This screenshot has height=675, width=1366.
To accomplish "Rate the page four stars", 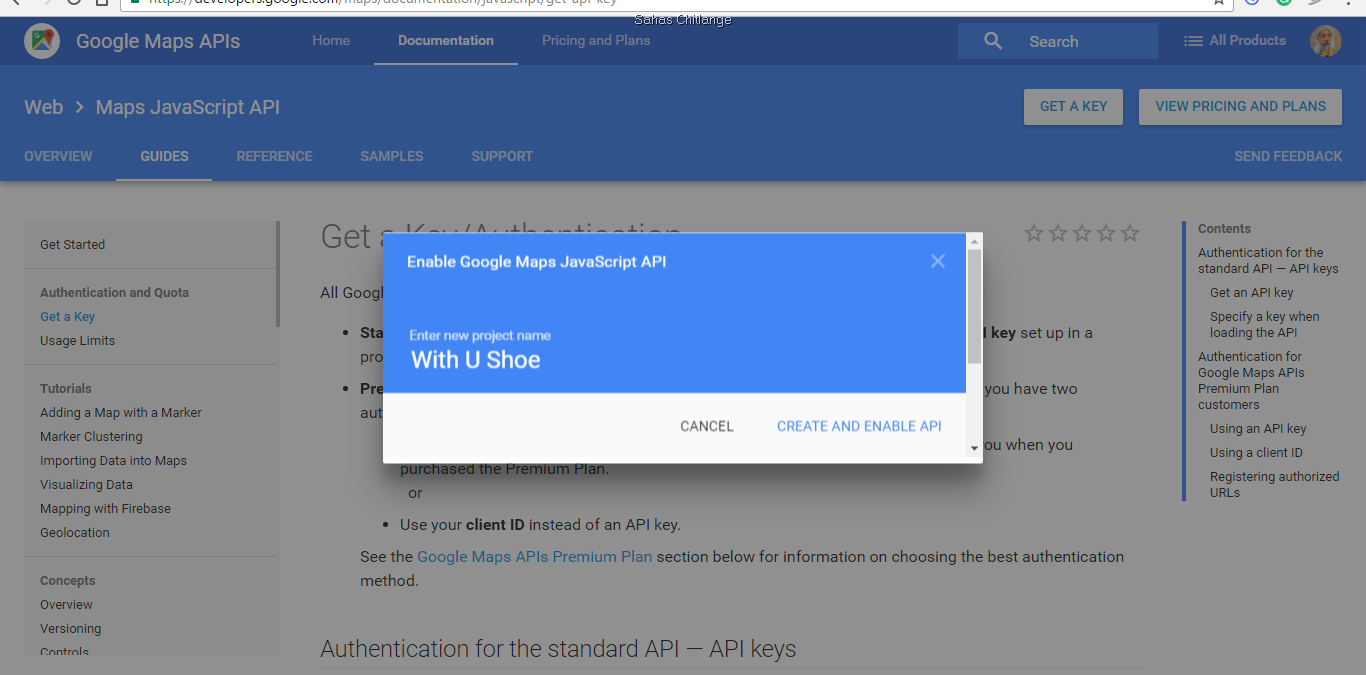I will coord(1106,233).
